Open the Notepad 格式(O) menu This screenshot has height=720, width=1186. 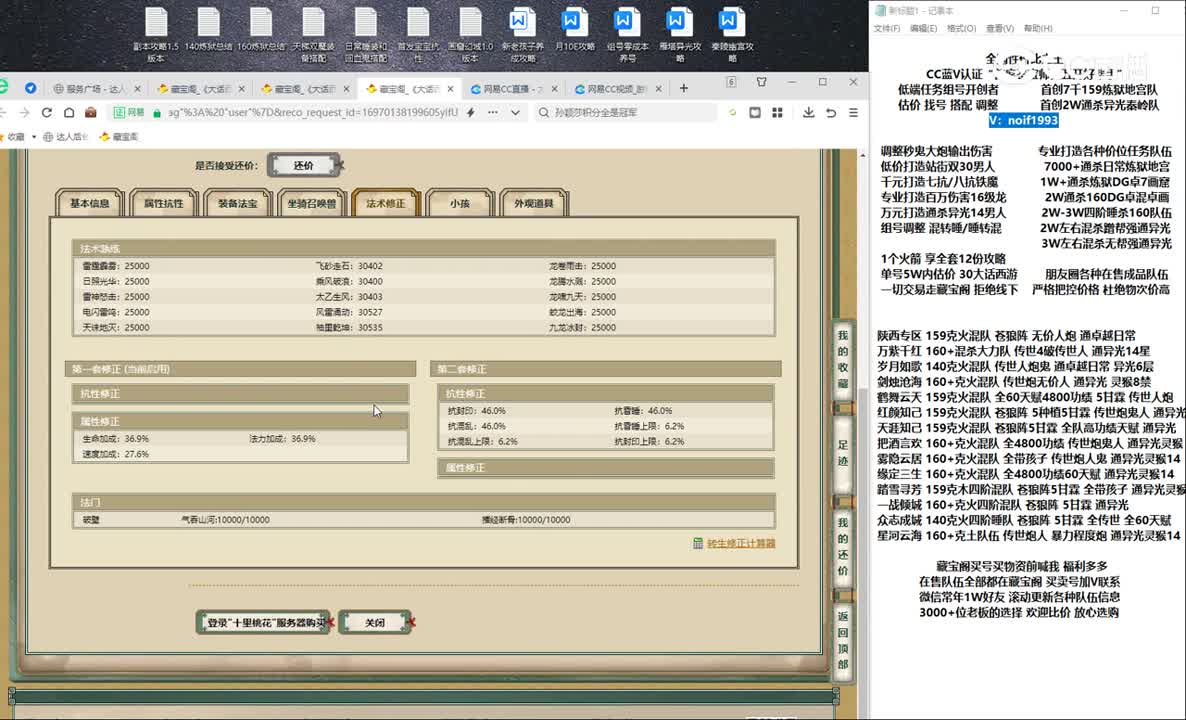coord(961,29)
